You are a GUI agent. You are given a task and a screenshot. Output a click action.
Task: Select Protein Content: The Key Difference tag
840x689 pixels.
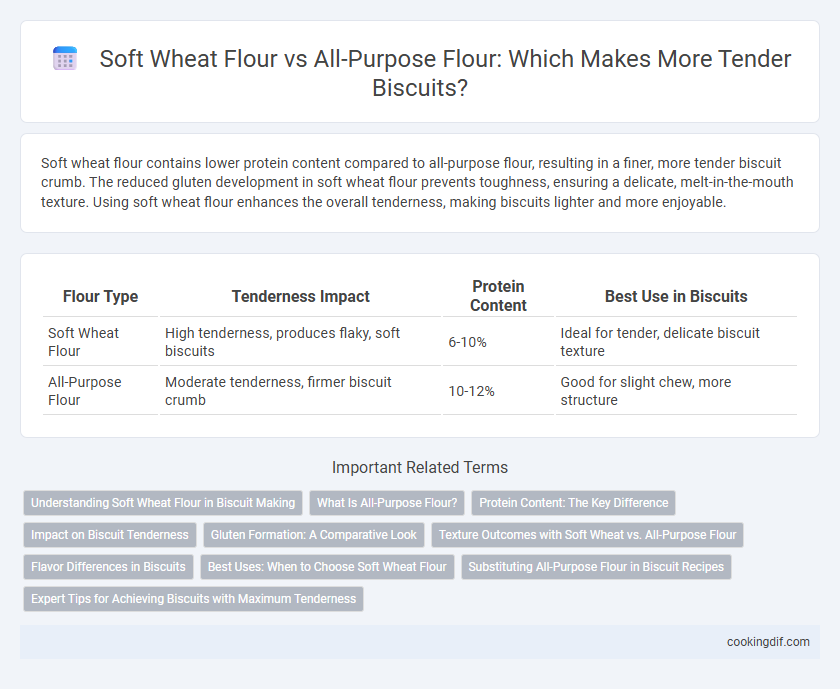tap(573, 503)
